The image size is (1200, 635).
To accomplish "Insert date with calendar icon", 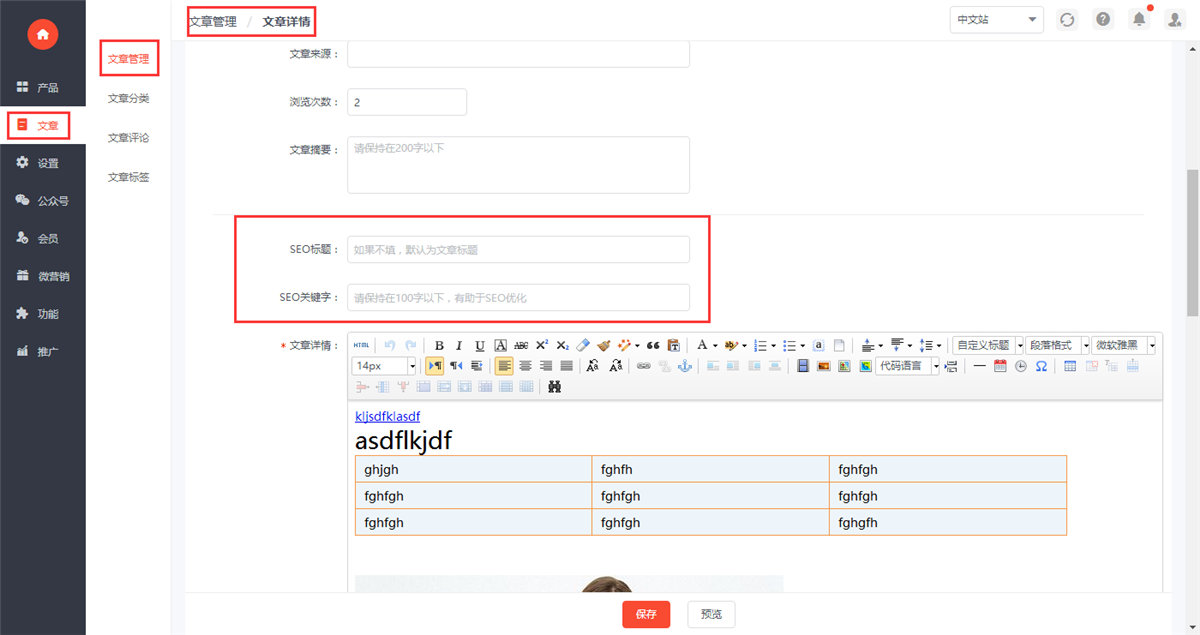I will [1000, 366].
